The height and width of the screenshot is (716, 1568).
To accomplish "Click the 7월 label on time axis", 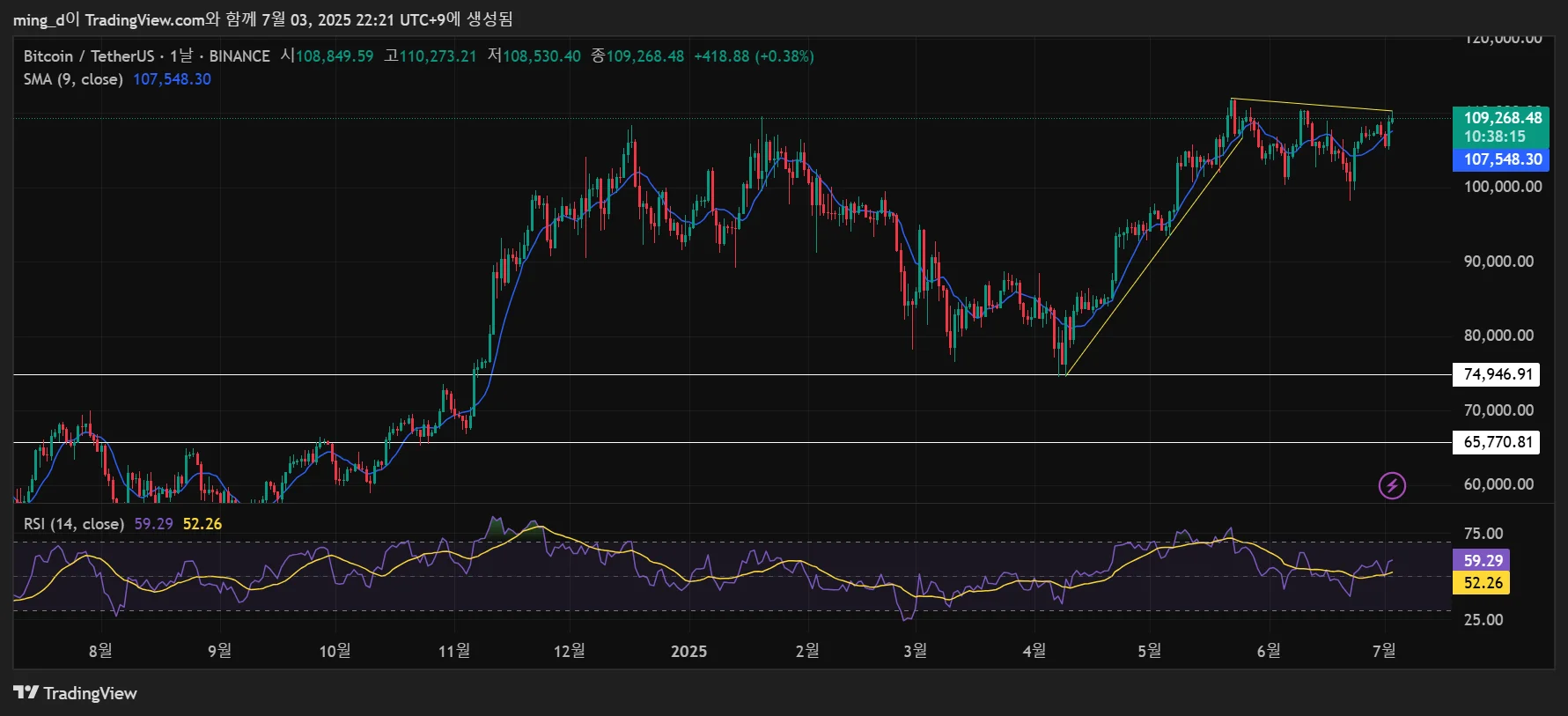I will pos(1384,651).
